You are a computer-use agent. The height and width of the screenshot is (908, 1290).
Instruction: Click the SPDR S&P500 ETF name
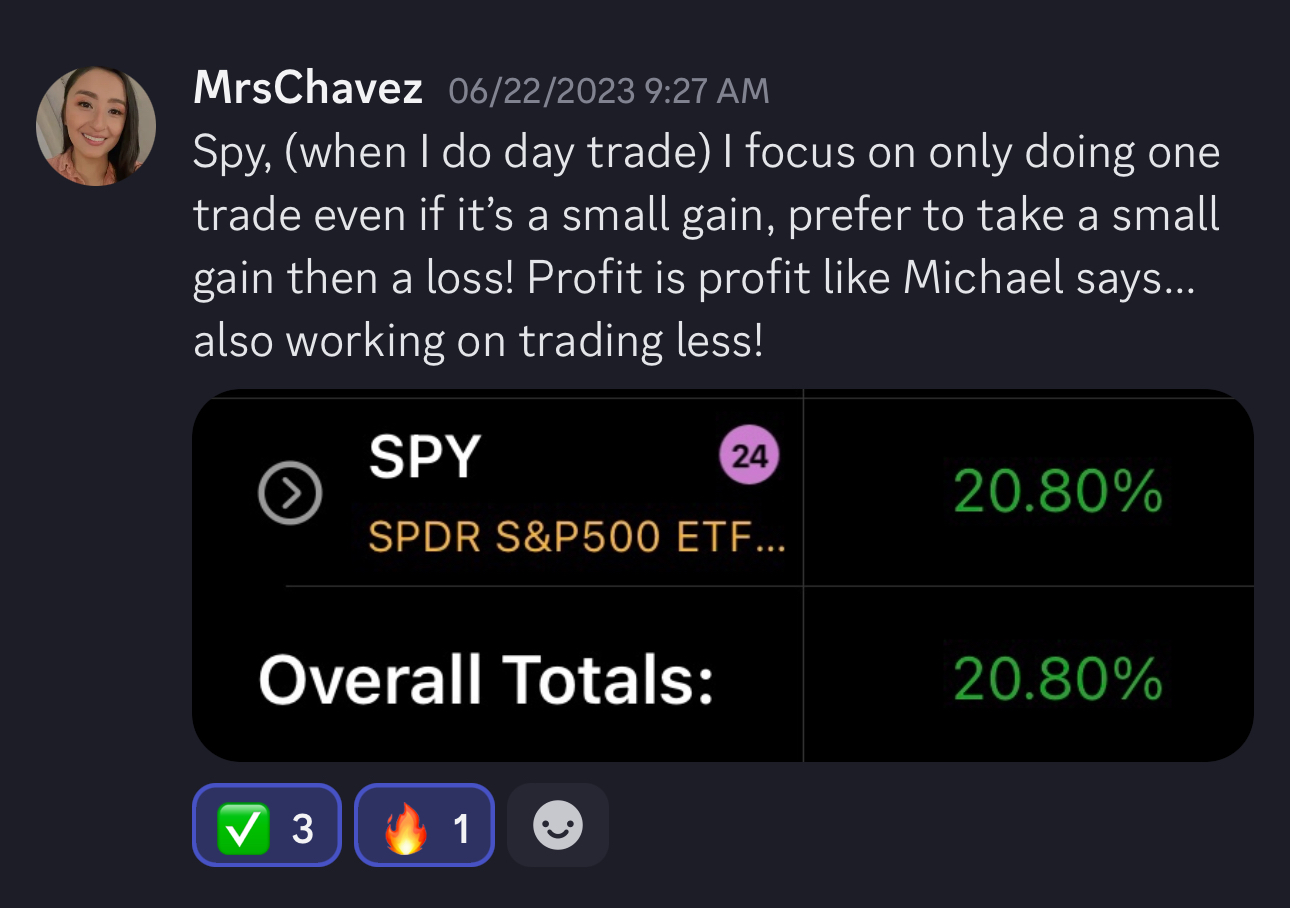point(576,539)
